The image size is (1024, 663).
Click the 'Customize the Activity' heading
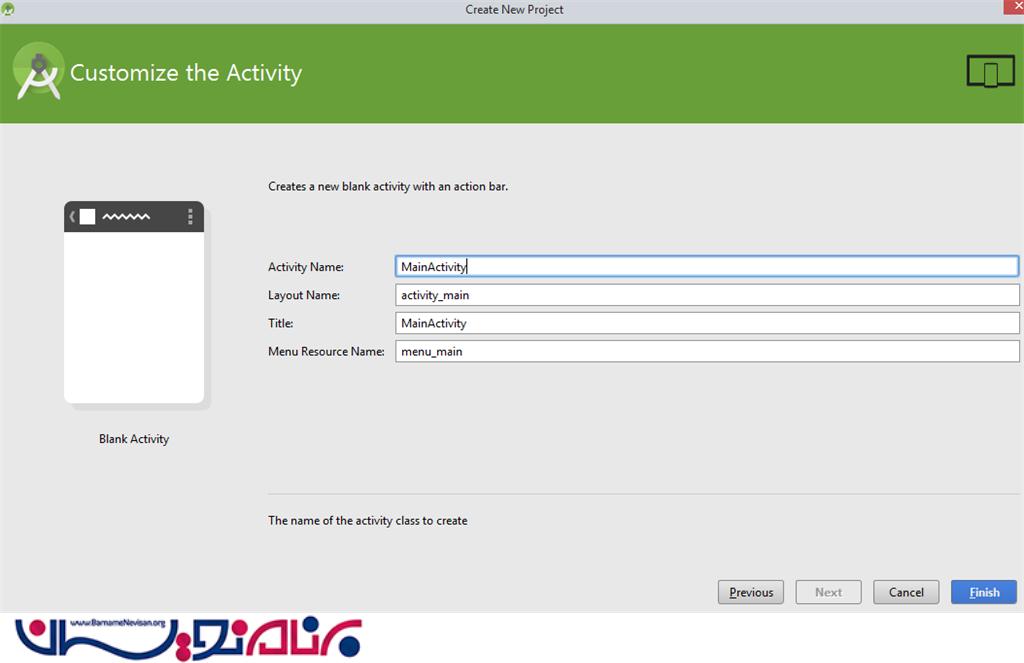[186, 73]
